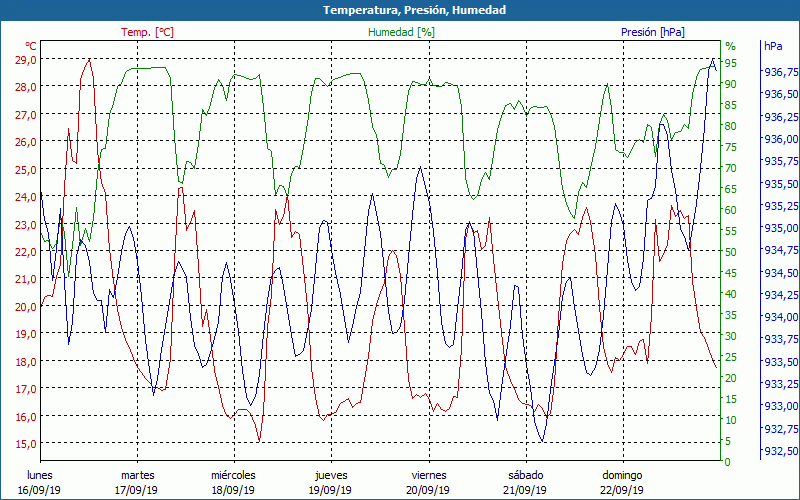The image size is (800, 500).
Task: Click the 17,0 temperature axis value
Action: pos(26,389)
